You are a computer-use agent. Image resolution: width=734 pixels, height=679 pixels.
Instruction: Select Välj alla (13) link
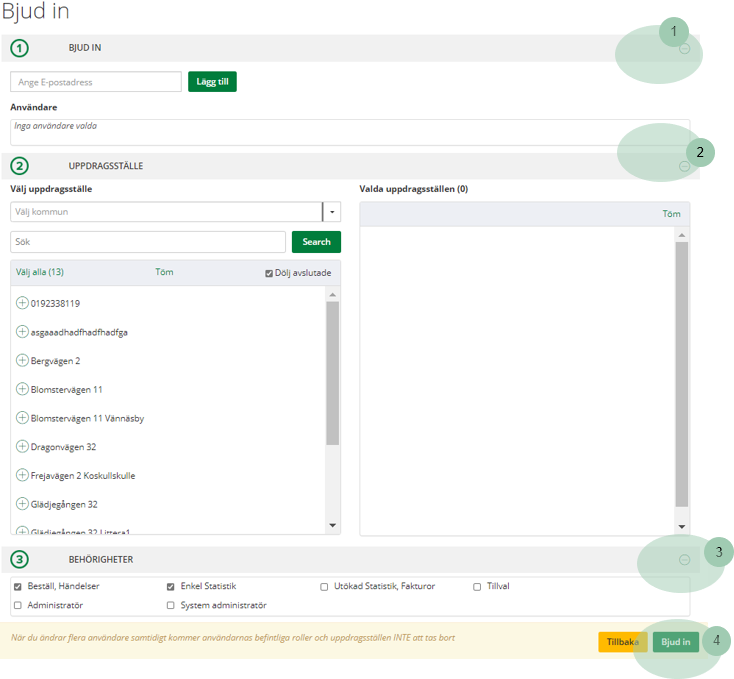(x=40, y=272)
